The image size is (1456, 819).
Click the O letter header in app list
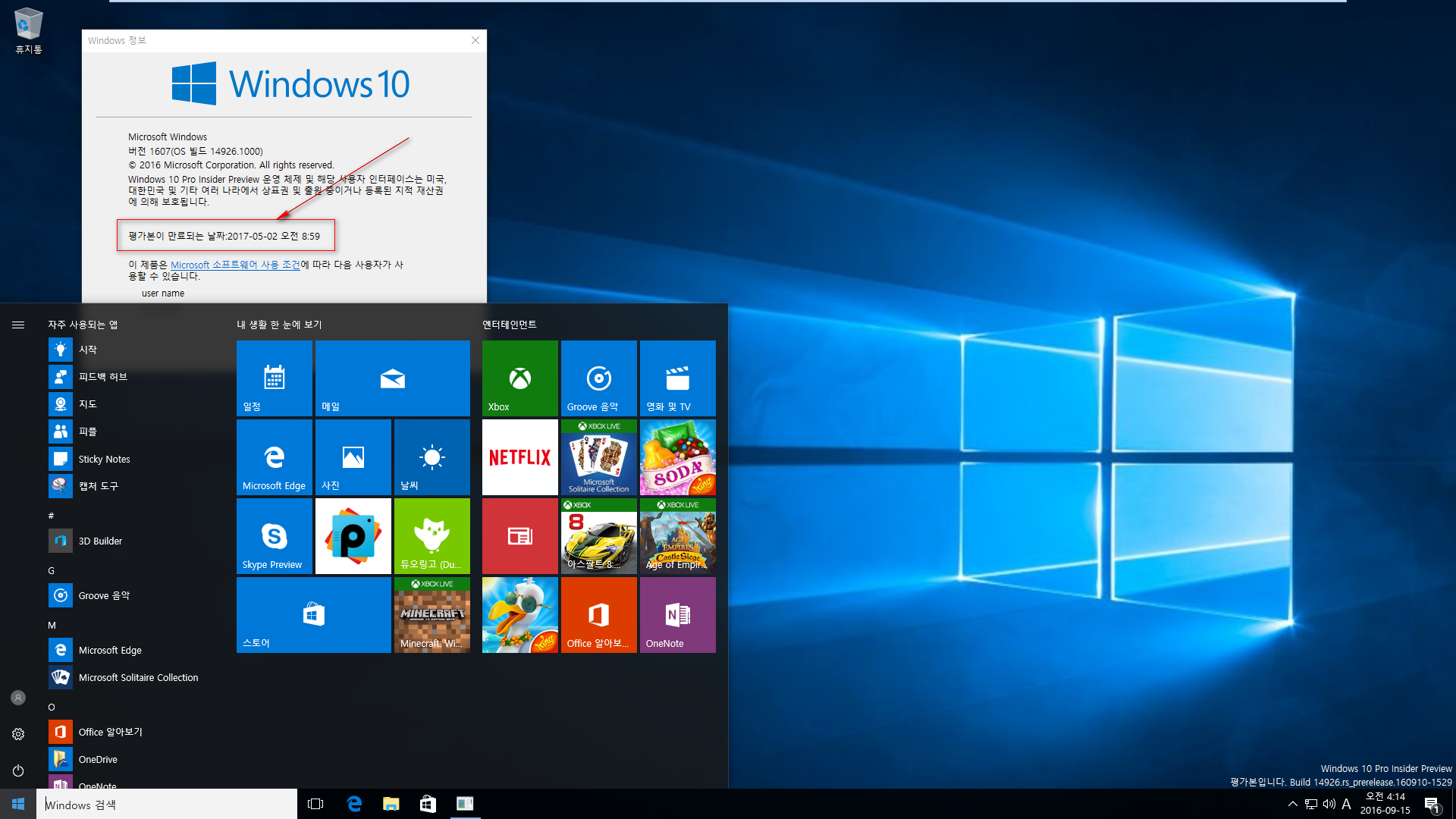[x=52, y=707]
